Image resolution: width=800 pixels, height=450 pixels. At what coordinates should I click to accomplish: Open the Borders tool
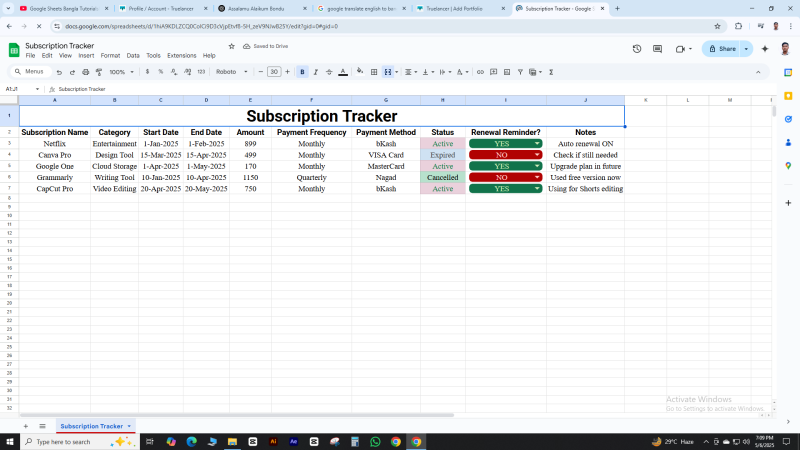(x=374, y=72)
